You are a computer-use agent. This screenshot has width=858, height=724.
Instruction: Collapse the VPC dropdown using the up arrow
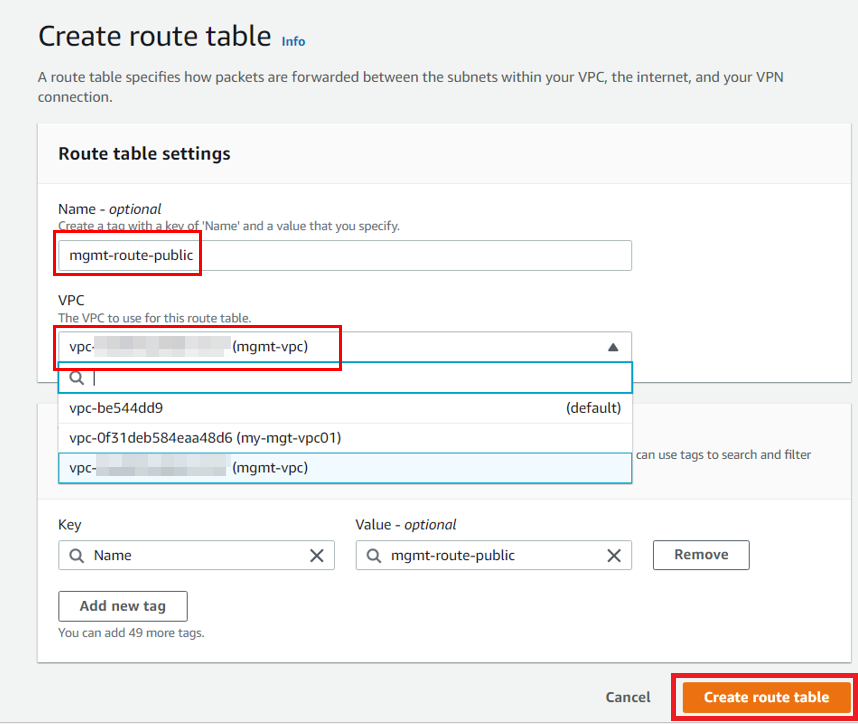click(613, 347)
